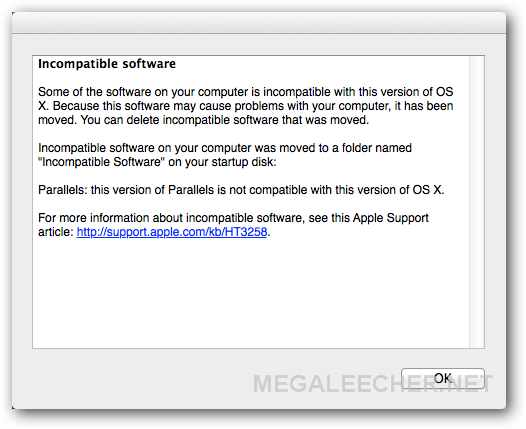526x429 pixels.
Task: Click the quoted "Incompatible Software" folder name
Action: 101,162
